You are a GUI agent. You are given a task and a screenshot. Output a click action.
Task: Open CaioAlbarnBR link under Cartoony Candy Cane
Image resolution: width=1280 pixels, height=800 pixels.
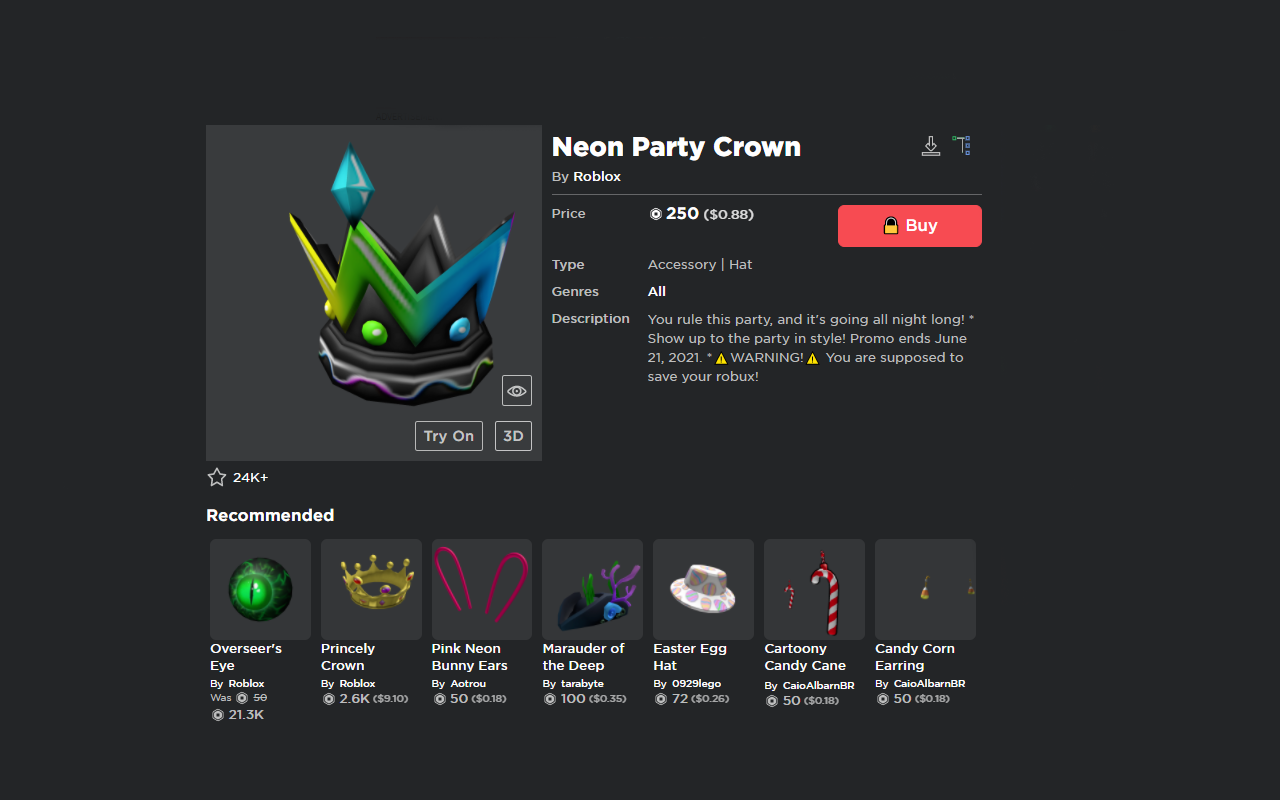click(x=819, y=685)
